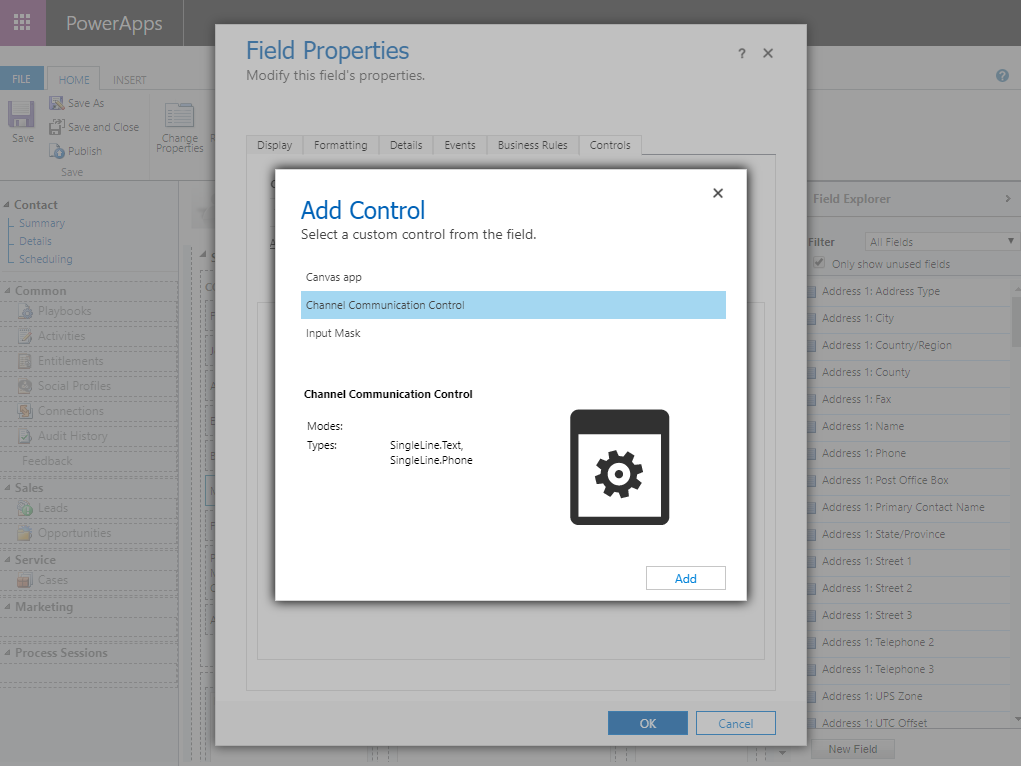This screenshot has height=766, width=1021.
Task: Click the Address 1: Address Type field icon
Action: (x=811, y=291)
